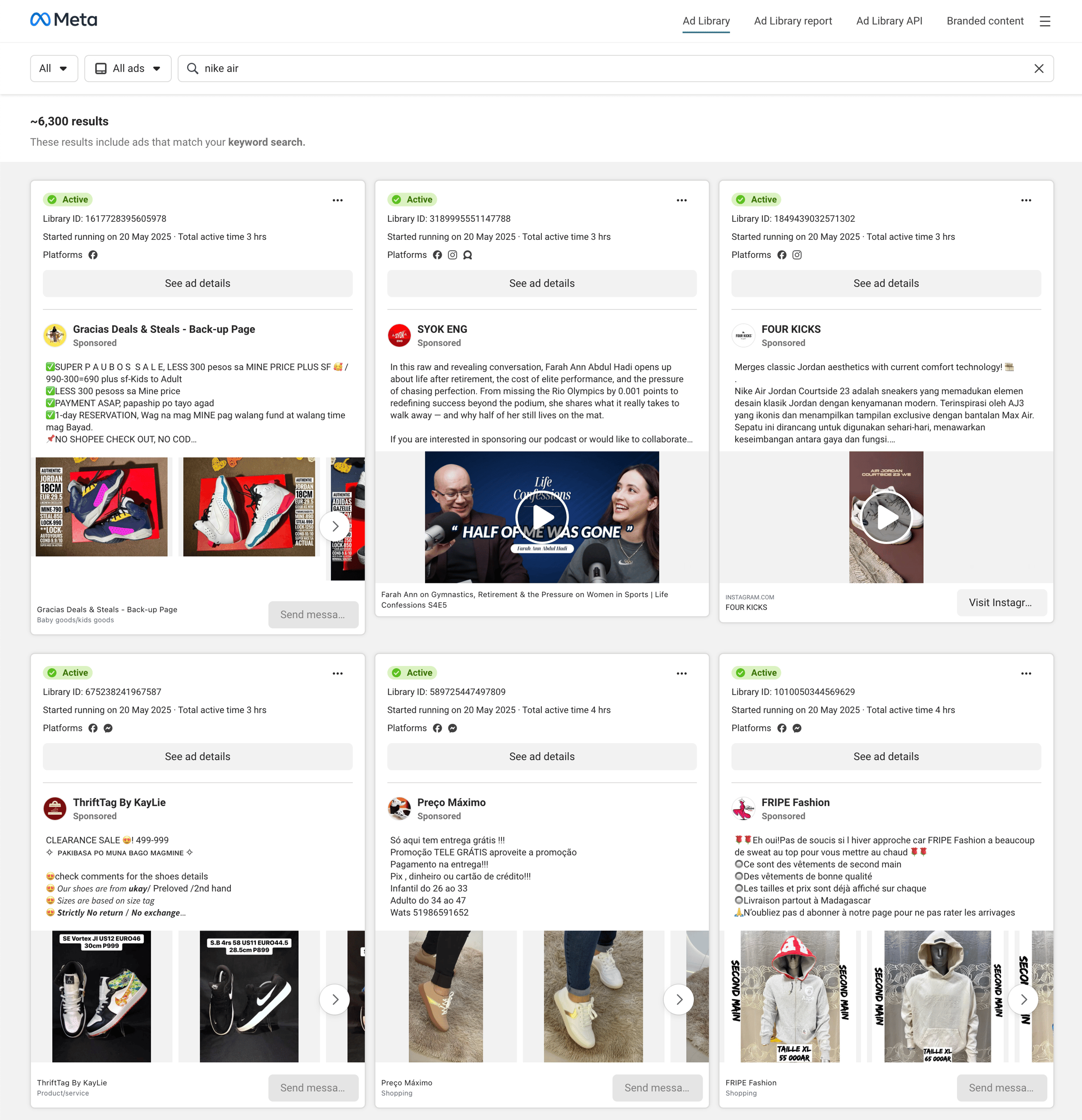Click Send message on Preço Máximo ad
Viewport: 1082px width, 1120px height.
point(657,1088)
